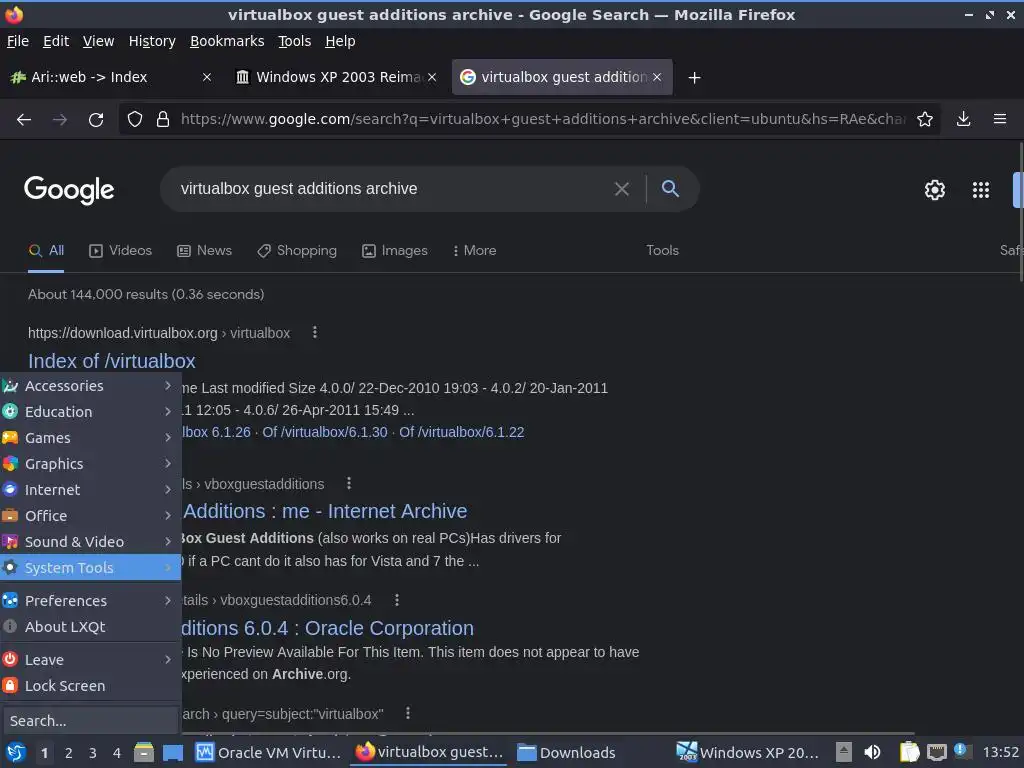
Task: Open the 6.0.4 Oracle Corporation result
Action: (327, 628)
